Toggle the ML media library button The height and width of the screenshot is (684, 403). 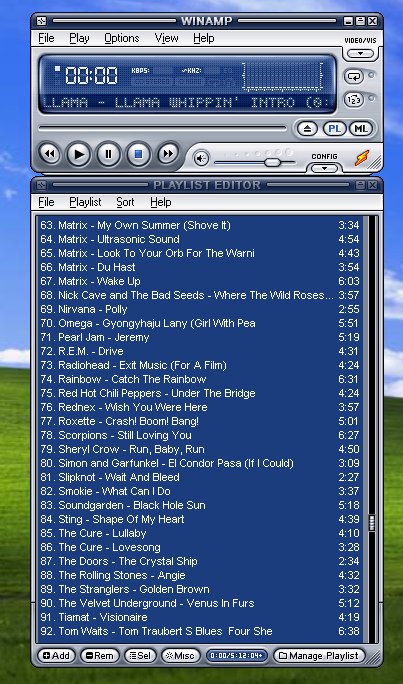pos(361,129)
